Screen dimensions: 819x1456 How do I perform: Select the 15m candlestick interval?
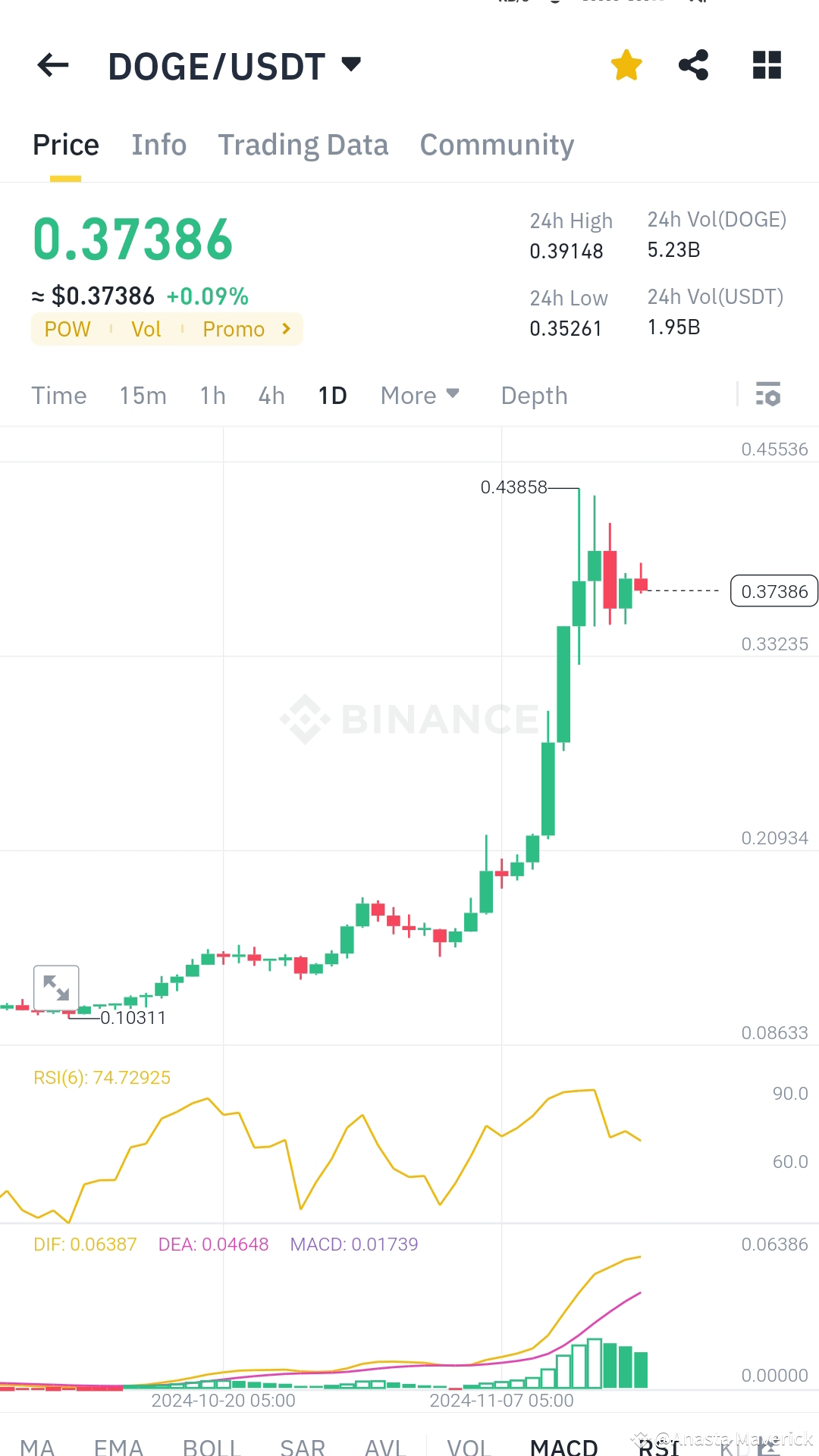[143, 395]
